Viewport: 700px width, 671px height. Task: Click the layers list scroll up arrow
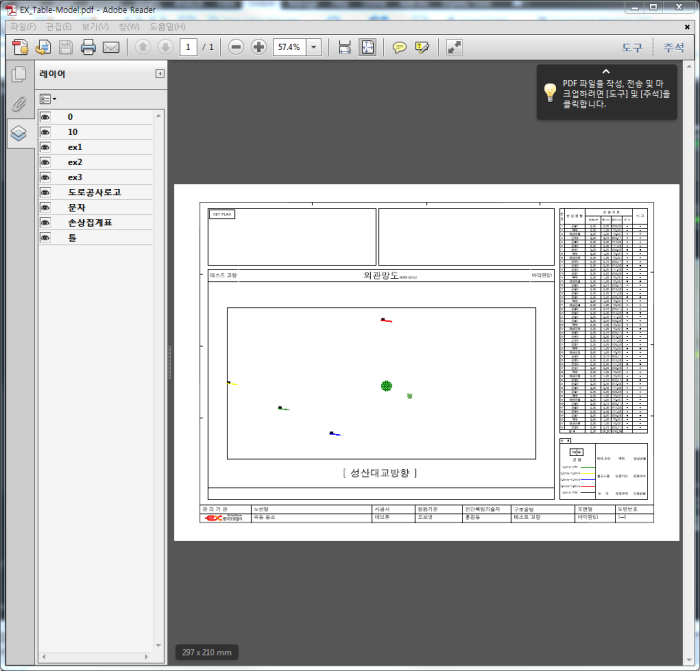[158, 116]
